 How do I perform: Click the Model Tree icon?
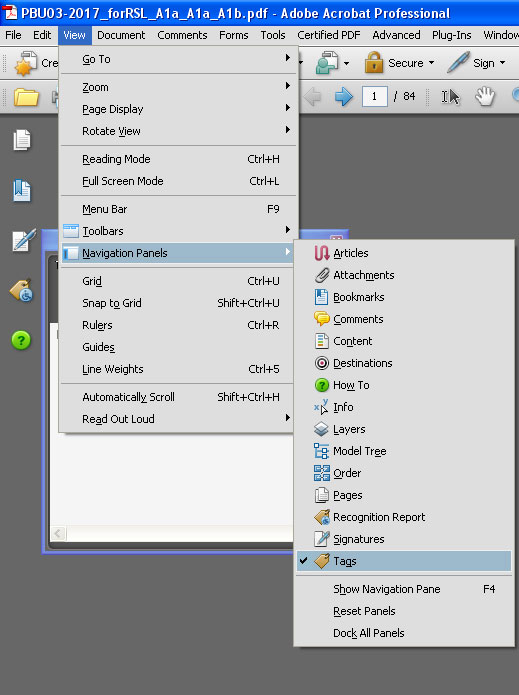[321, 451]
